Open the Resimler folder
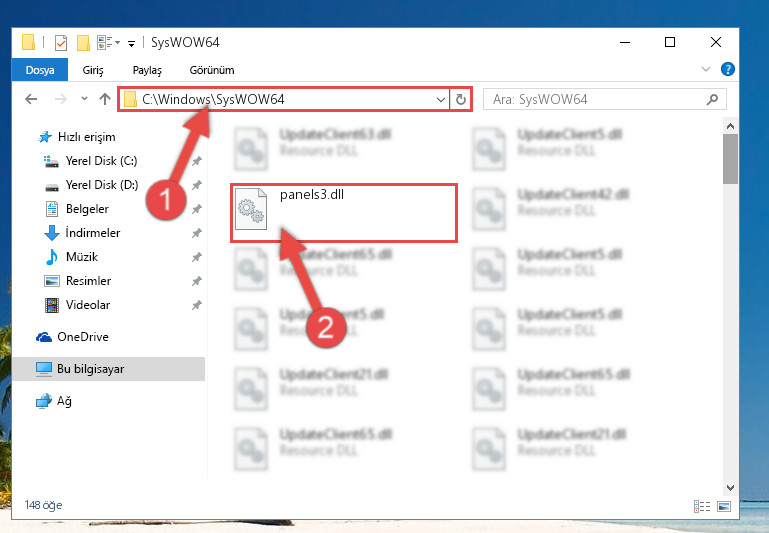 click(88, 281)
